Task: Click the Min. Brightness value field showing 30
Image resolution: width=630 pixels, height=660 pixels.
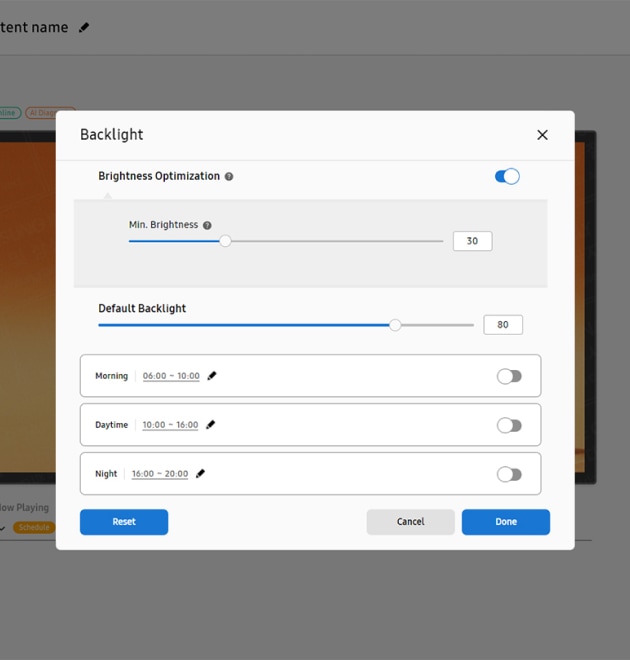Action: tap(472, 241)
